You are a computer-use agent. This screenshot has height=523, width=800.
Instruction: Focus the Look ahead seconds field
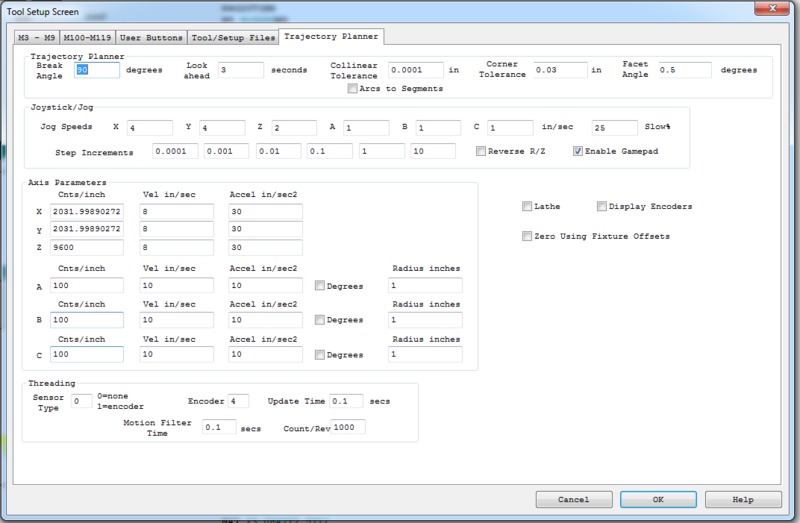pos(240,70)
